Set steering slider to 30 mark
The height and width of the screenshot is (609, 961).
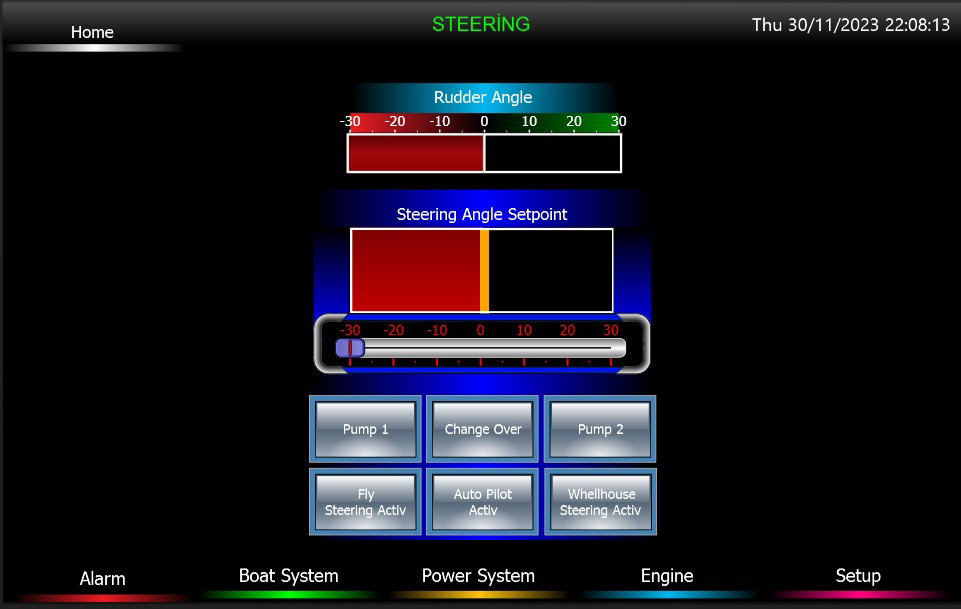(611, 348)
